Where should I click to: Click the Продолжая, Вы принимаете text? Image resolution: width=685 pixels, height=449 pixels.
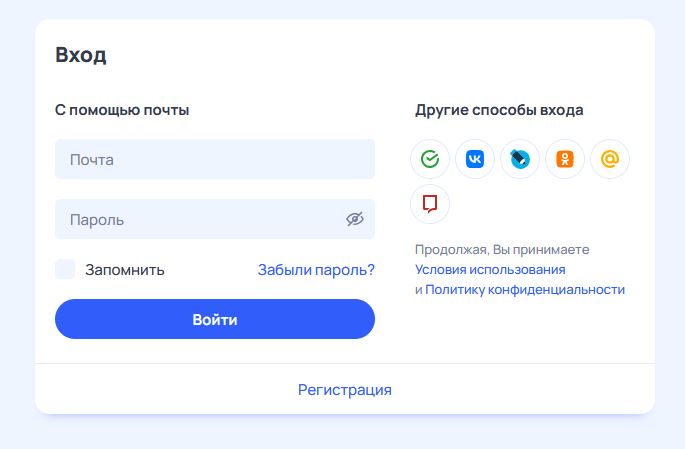(502, 249)
